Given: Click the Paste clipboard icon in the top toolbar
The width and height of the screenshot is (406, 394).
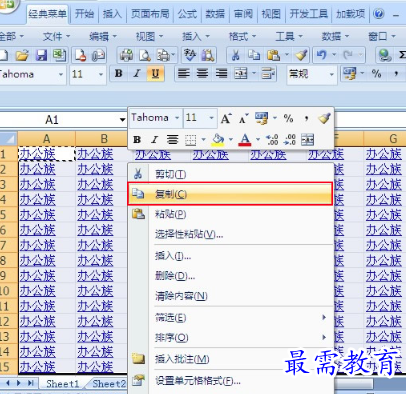Looking at the screenshot, I should [273, 55].
